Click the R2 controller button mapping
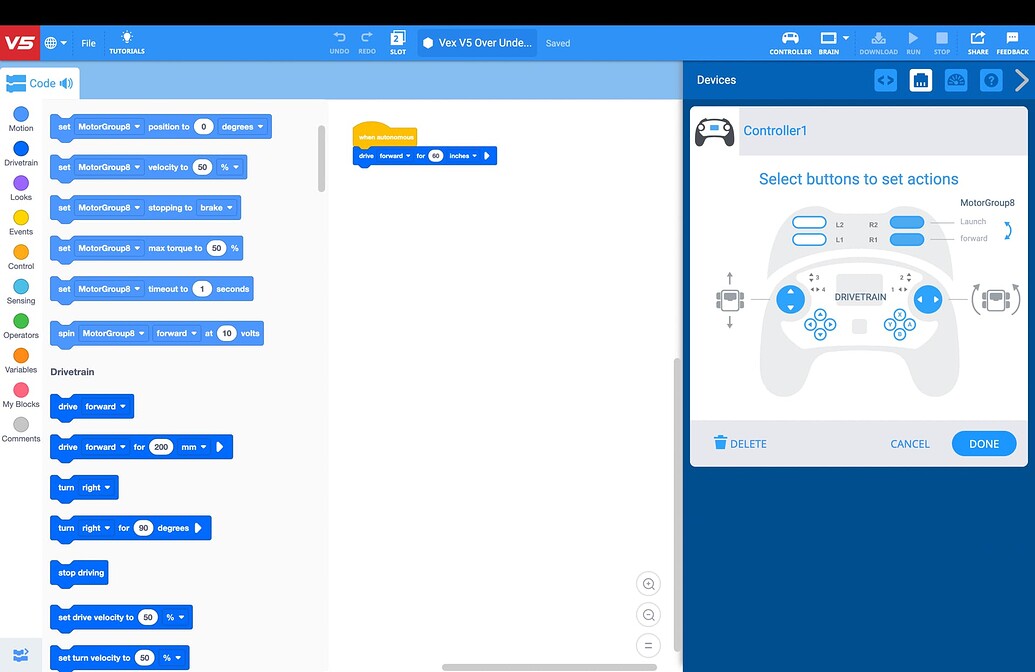This screenshot has height=672, width=1035. 907,221
